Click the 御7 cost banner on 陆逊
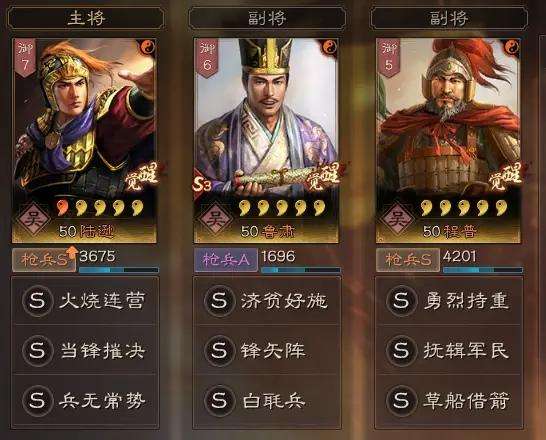The height and width of the screenshot is (440, 546). click(x=25, y=57)
